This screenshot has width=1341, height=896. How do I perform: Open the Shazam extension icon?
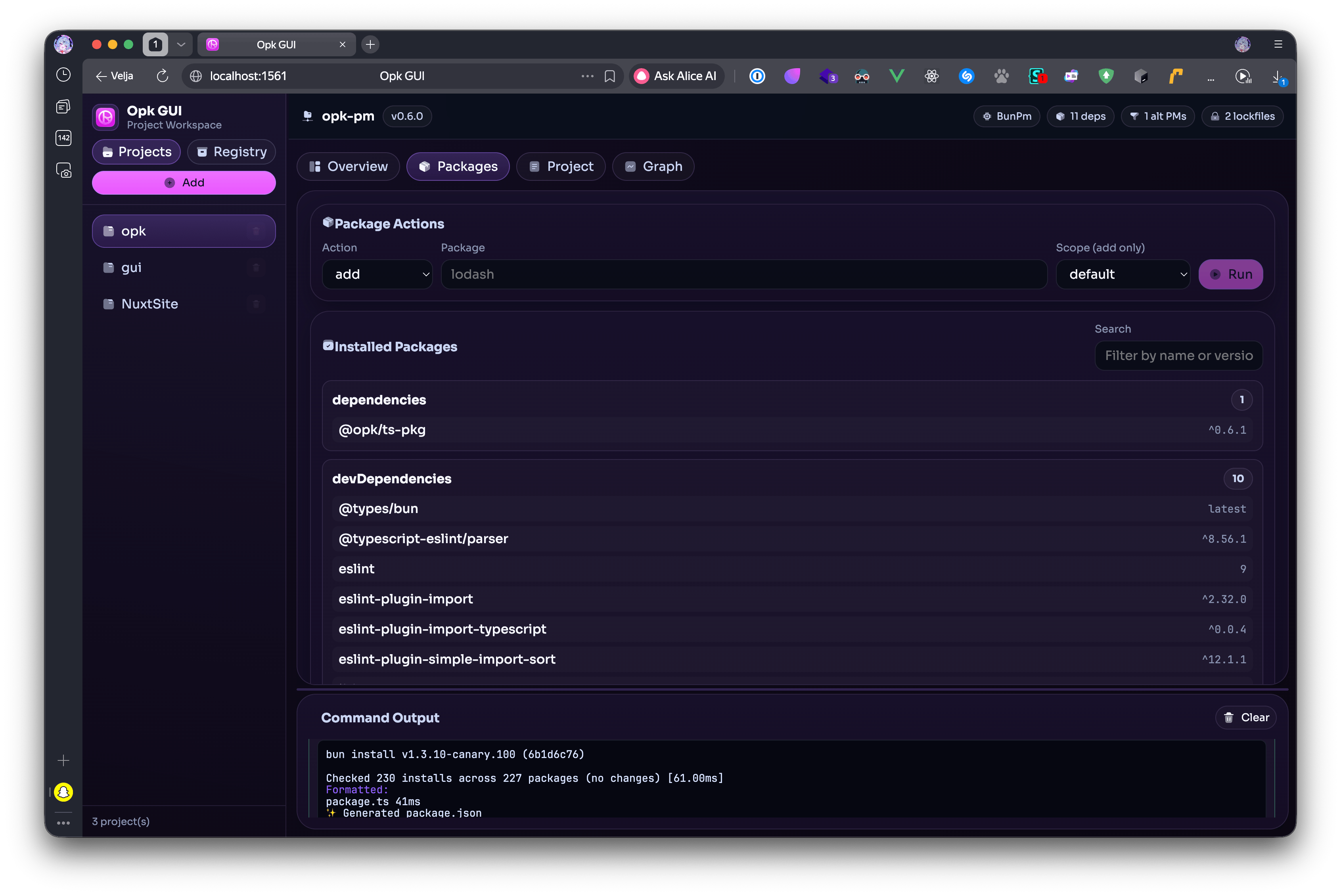(966, 76)
